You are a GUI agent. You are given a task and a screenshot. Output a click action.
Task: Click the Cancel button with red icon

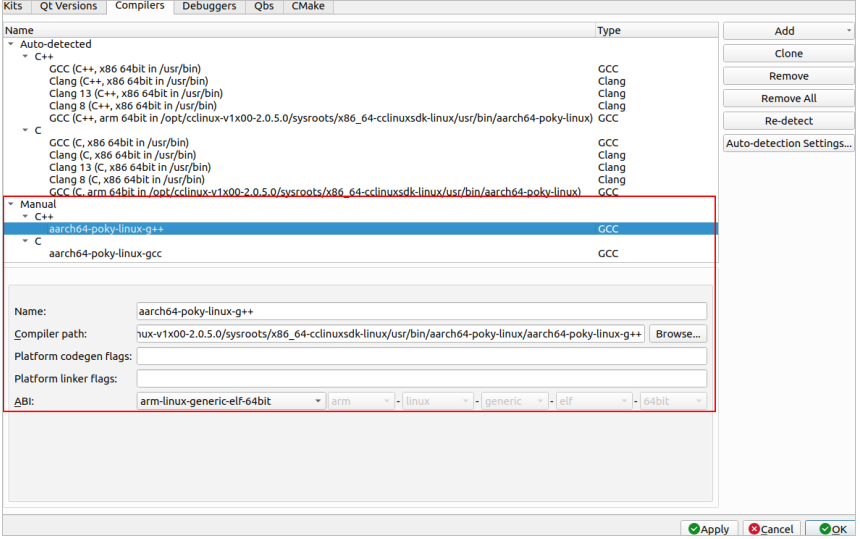[771, 529]
